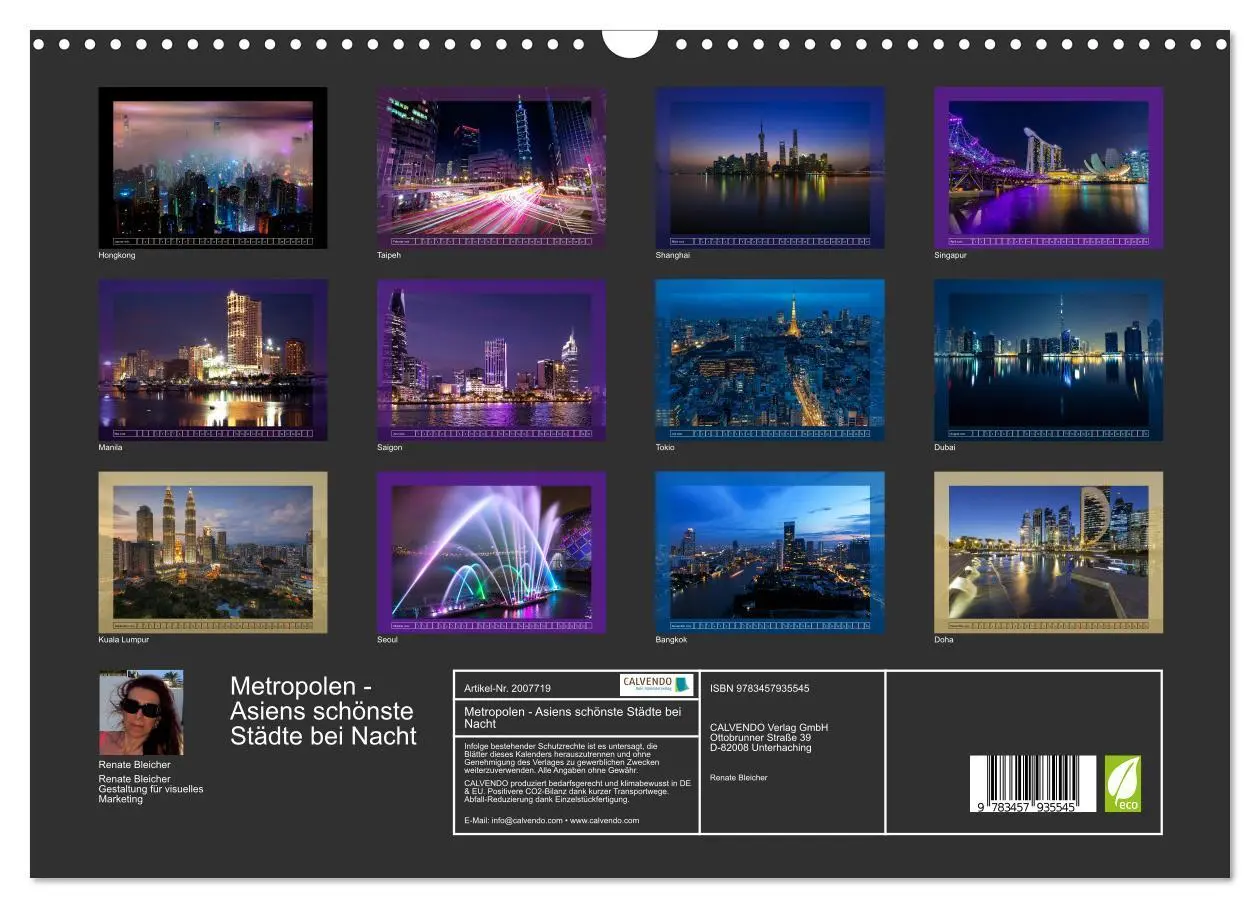Click the calvendo.com email contact line
This screenshot has height=908, width=1260.
tap(552, 820)
